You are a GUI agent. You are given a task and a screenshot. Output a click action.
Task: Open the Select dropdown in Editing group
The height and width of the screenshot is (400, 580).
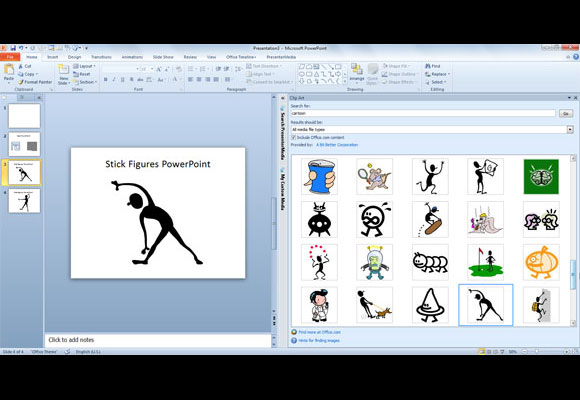[x=436, y=82]
